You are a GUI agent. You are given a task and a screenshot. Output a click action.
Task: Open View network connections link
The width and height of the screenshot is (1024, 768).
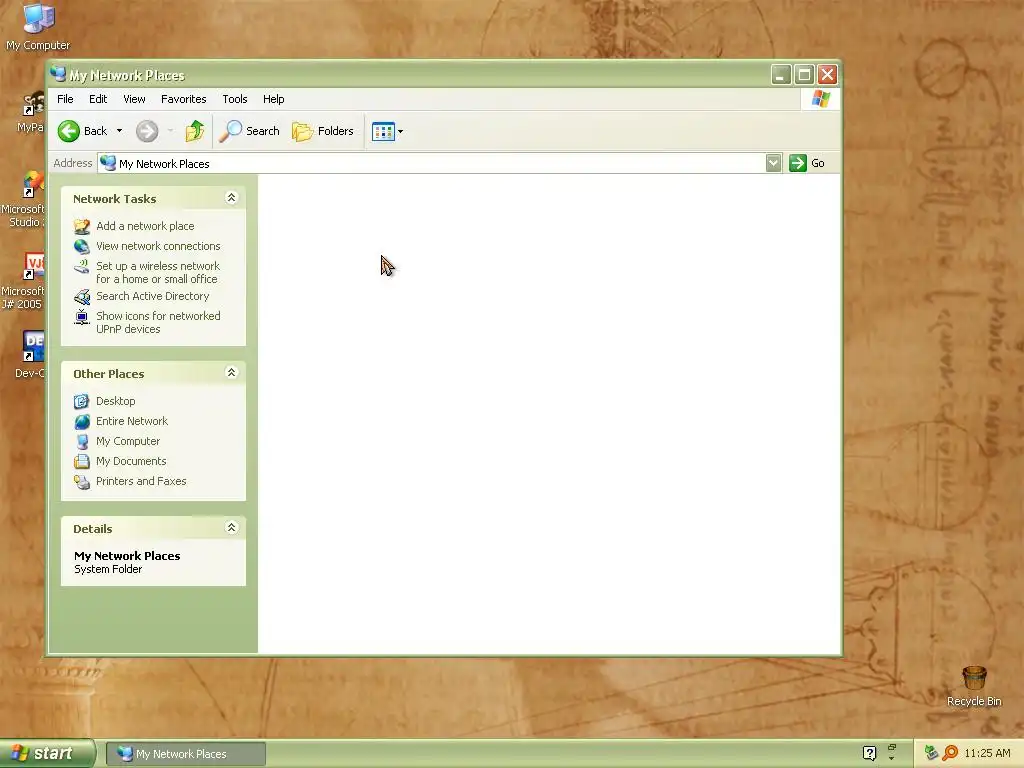[158, 246]
